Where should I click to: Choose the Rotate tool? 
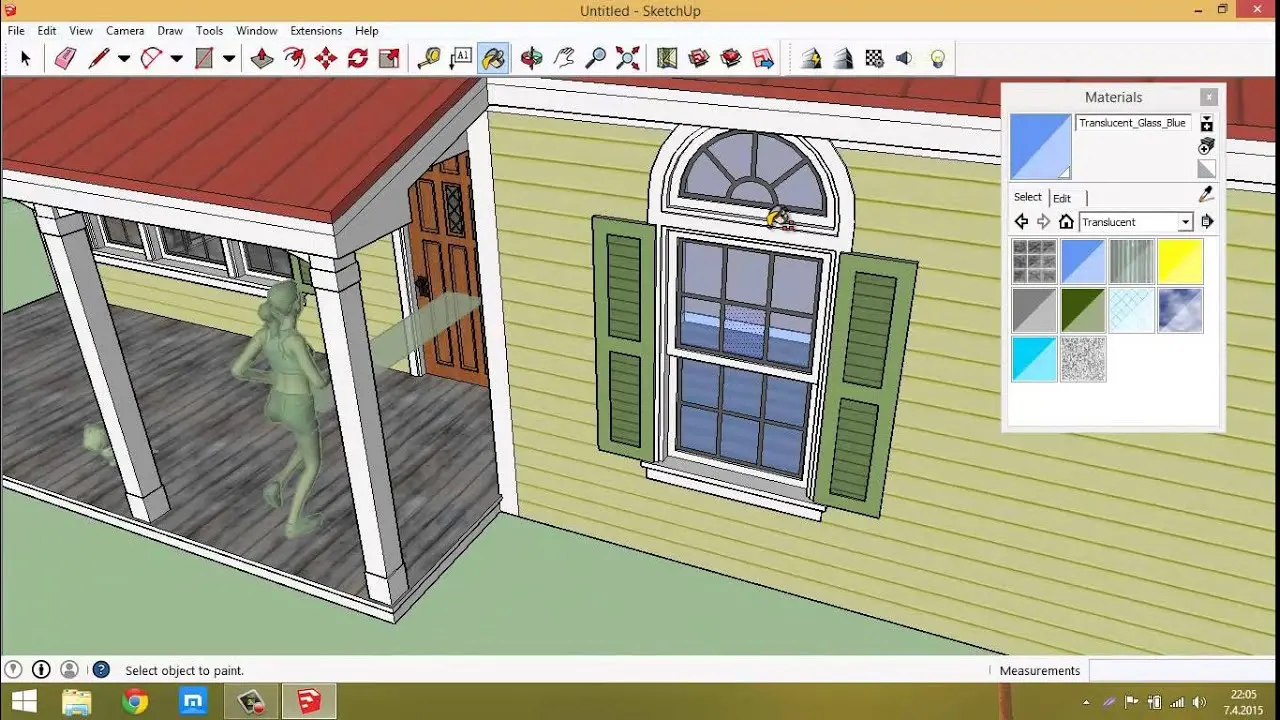tap(358, 59)
